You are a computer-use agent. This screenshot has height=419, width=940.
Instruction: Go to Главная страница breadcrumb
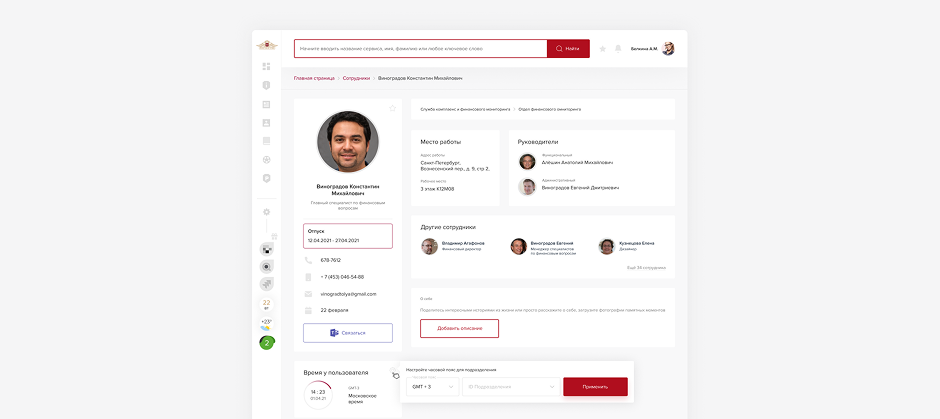313,78
